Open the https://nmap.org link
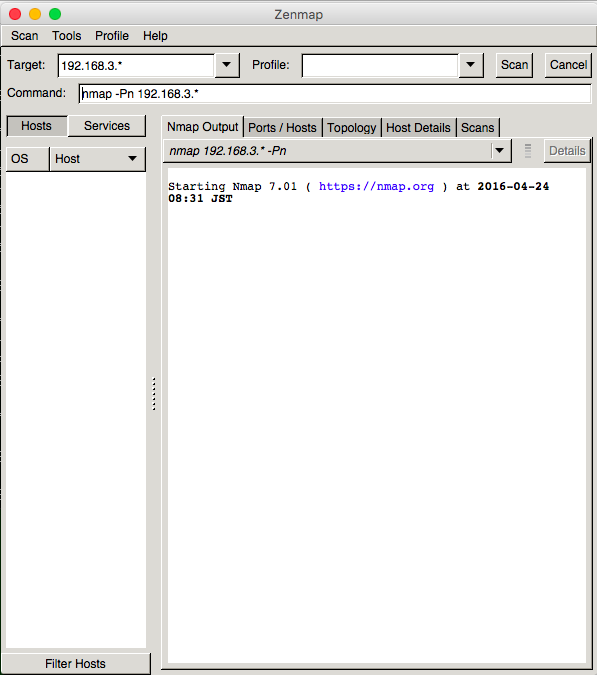This screenshot has width=597, height=675. tap(376, 186)
